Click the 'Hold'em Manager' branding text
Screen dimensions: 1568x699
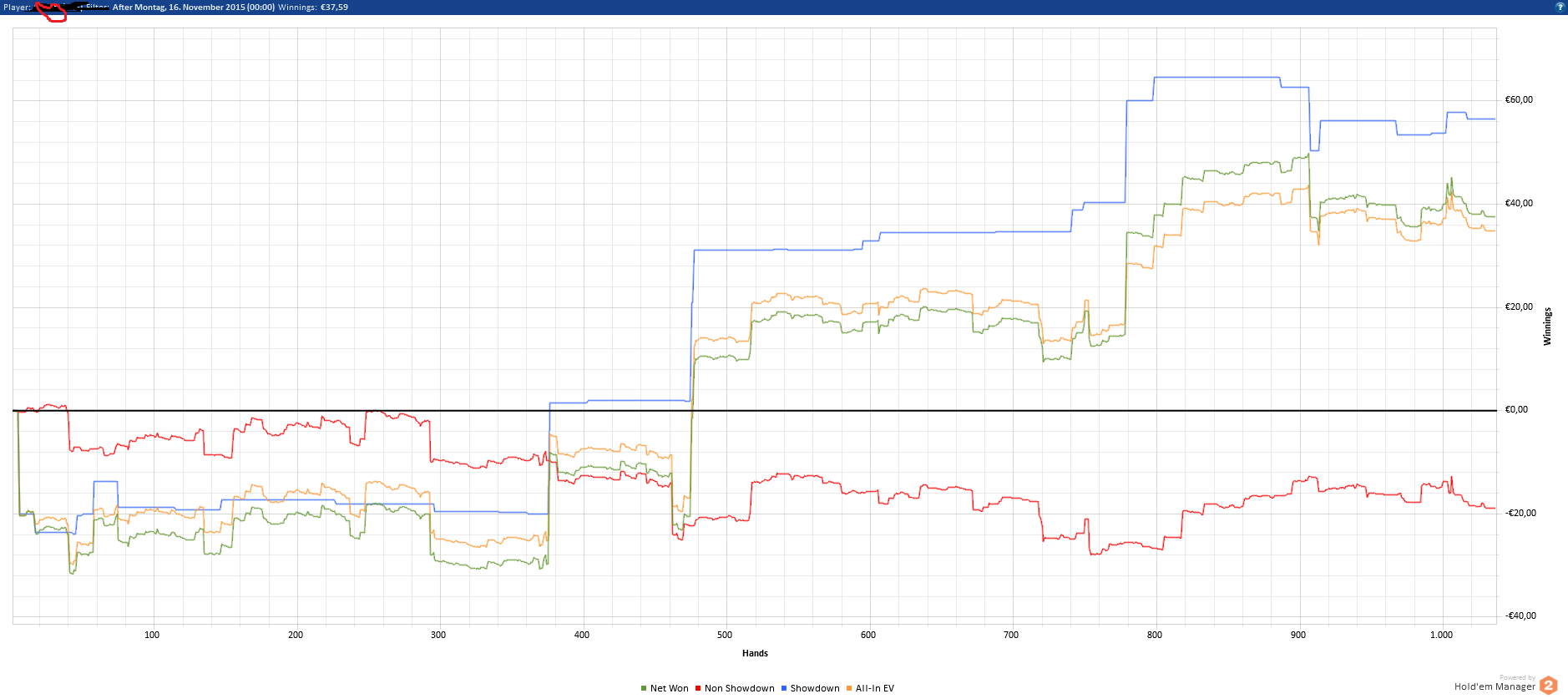(1495, 686)
